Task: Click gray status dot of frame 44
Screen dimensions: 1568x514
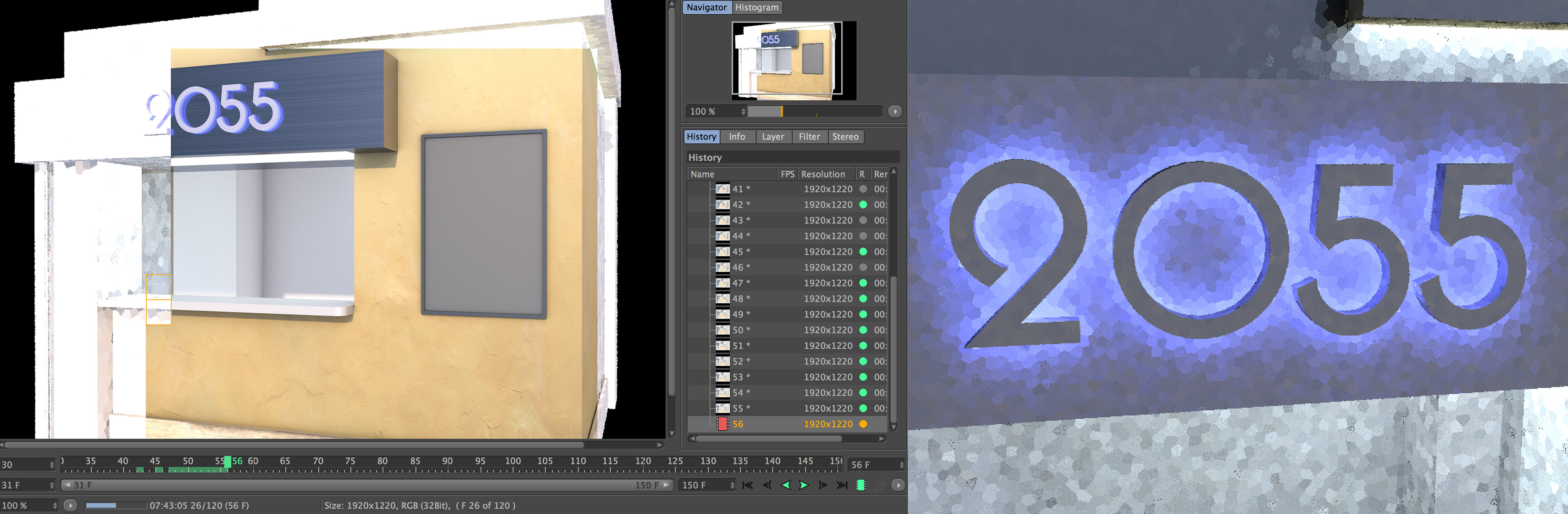Action: 862,236
